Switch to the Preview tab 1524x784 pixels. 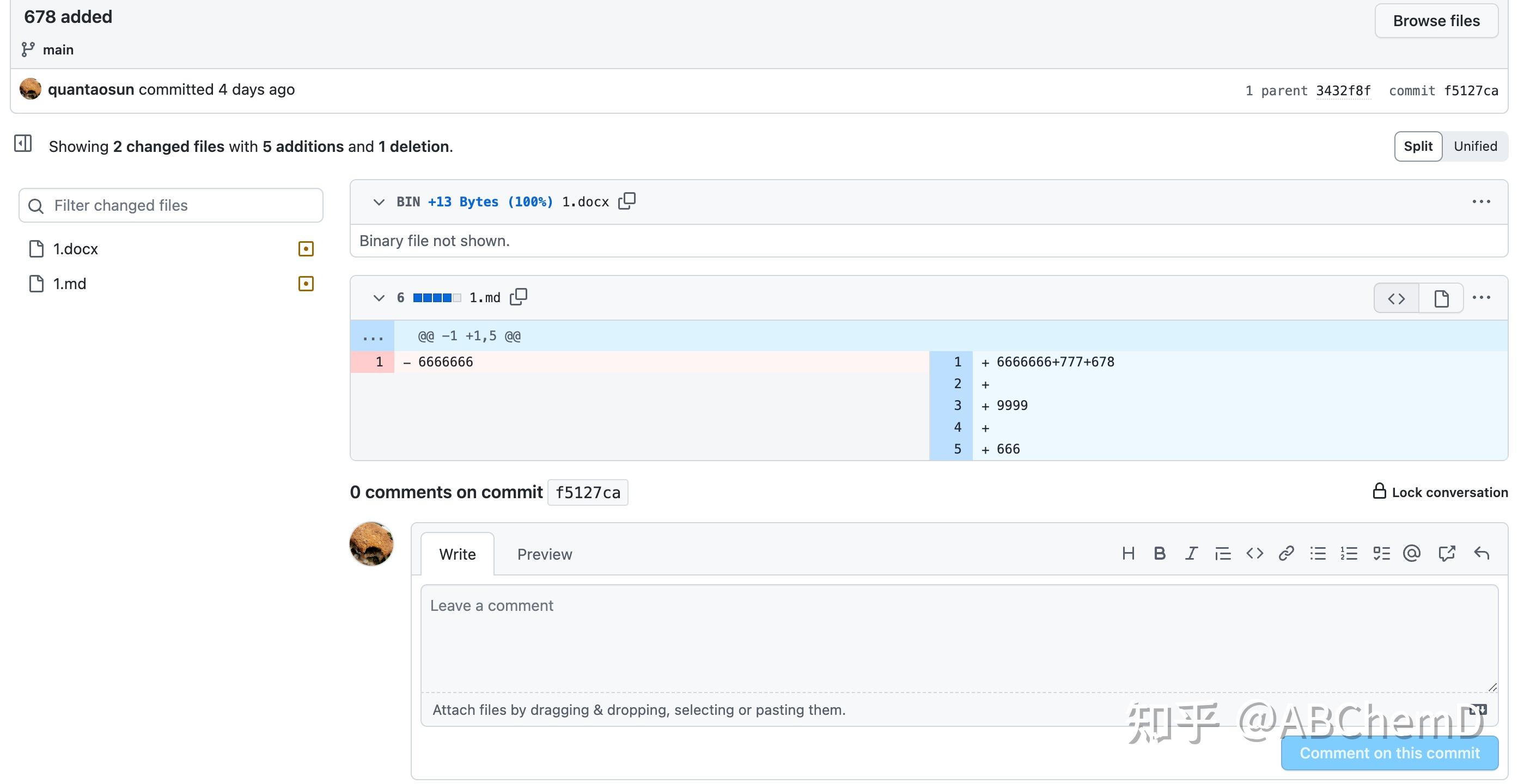click(544, 554)
